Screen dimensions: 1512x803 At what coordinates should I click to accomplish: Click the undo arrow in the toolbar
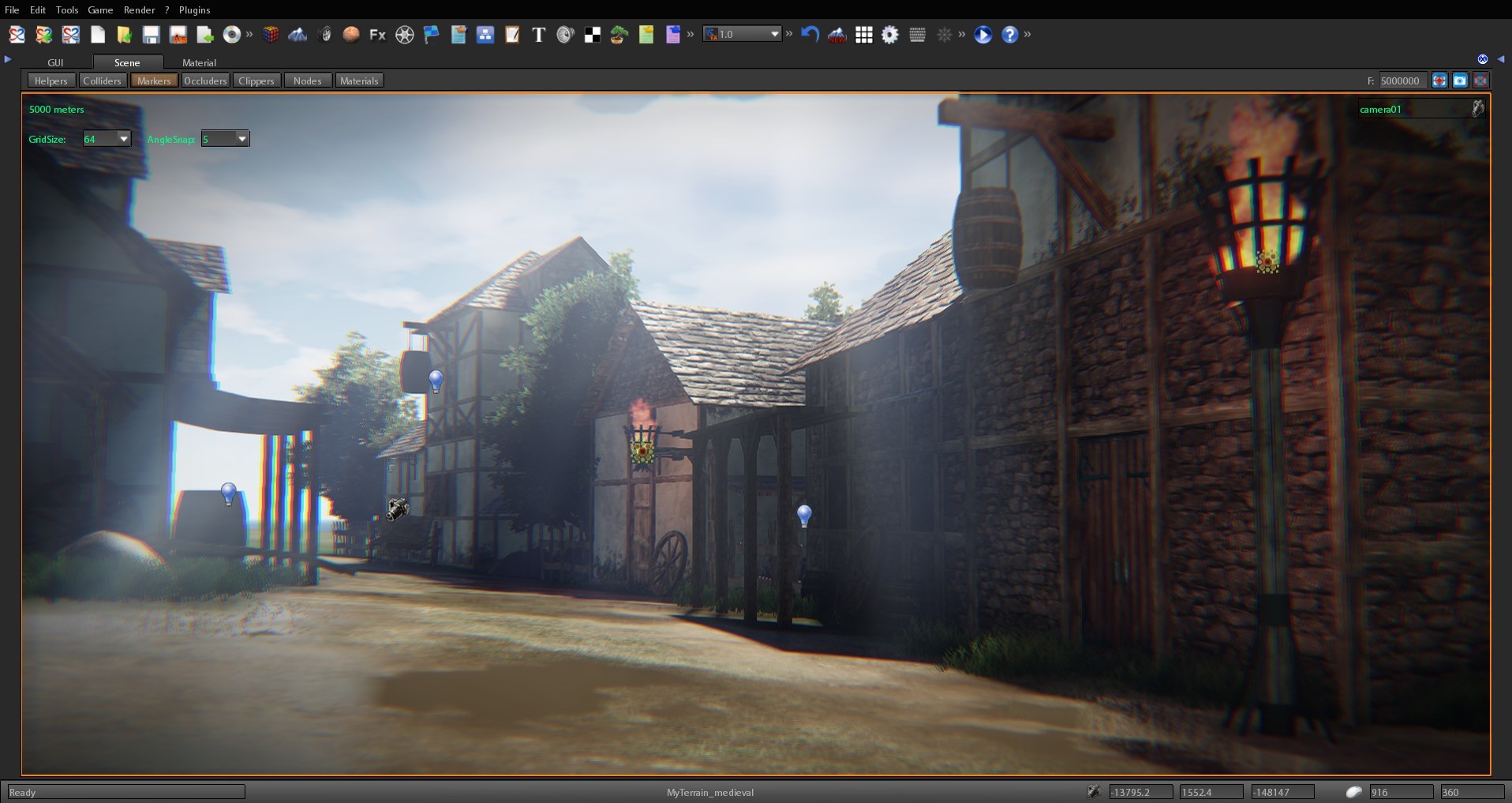tap(810, 35)
